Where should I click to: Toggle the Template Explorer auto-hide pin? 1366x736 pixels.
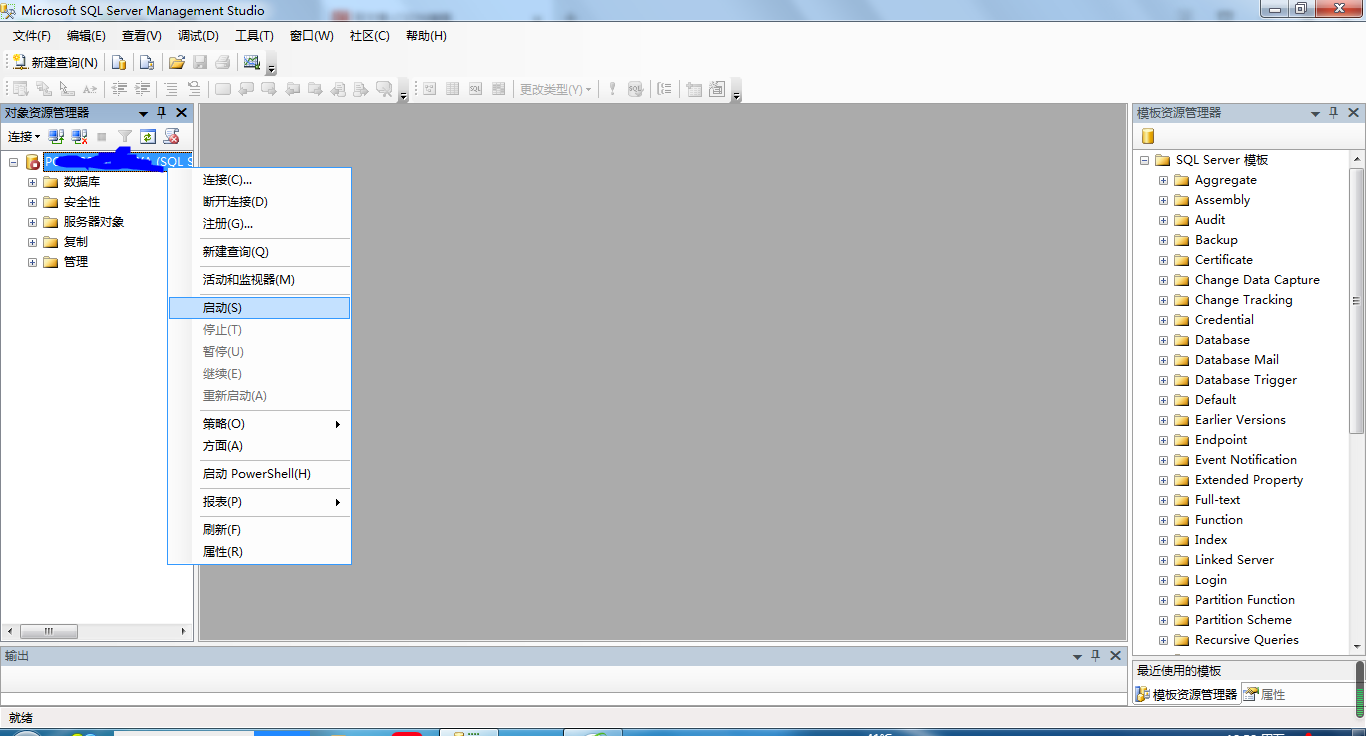(x=1335, y=113)
